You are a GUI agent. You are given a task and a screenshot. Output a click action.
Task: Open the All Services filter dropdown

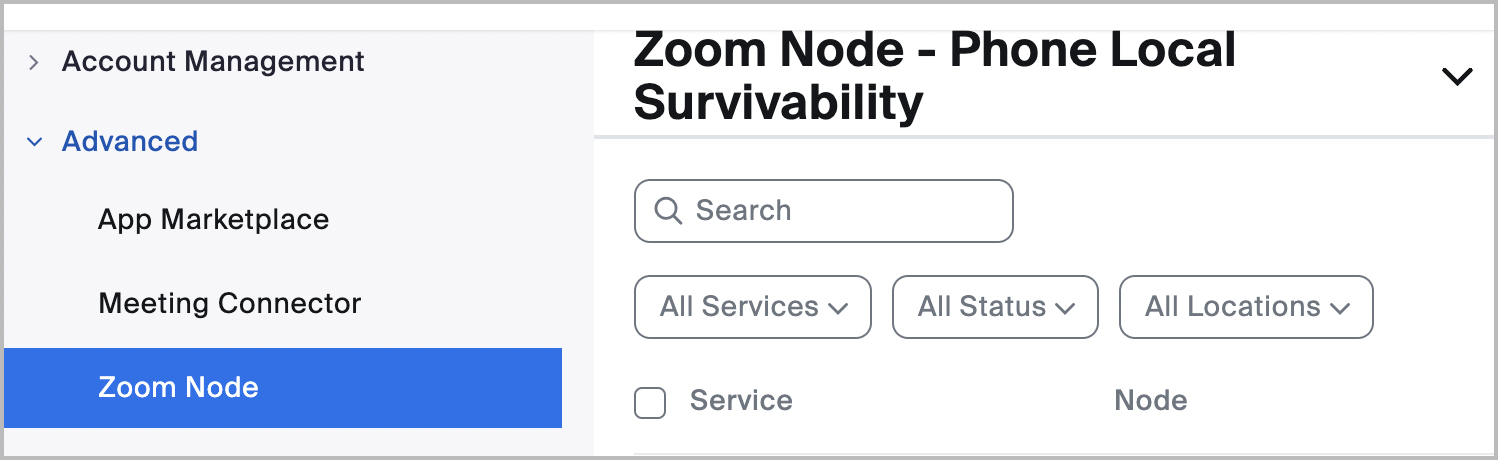[x=752, y=307]
